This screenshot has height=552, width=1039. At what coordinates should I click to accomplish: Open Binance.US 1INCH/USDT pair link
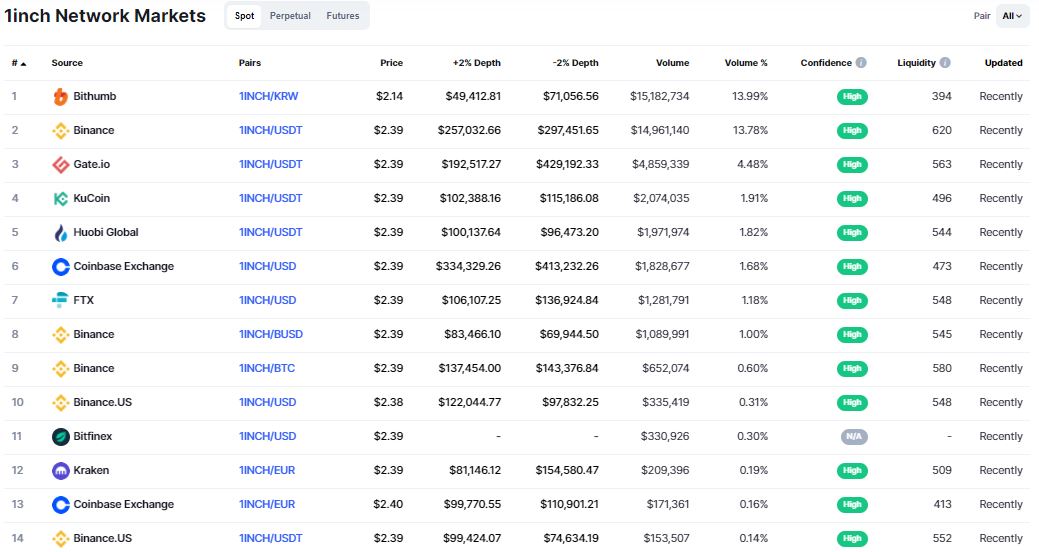270,538
